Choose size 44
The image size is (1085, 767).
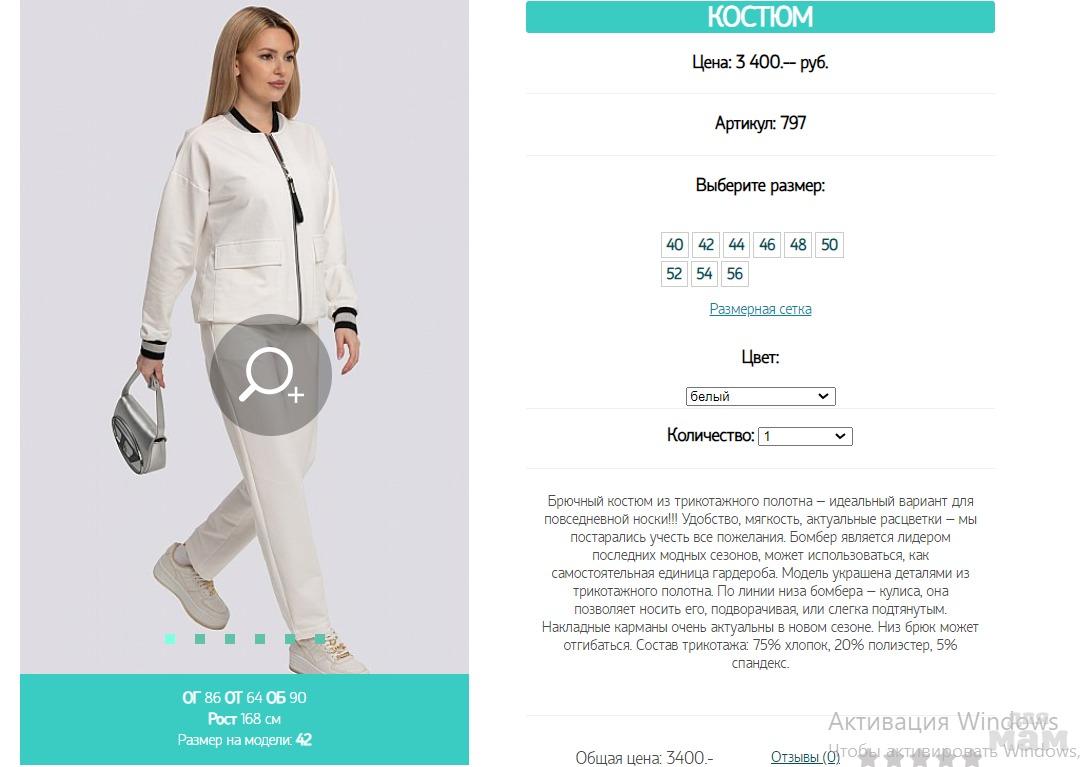pyautogui.click(x=736, y=245)
